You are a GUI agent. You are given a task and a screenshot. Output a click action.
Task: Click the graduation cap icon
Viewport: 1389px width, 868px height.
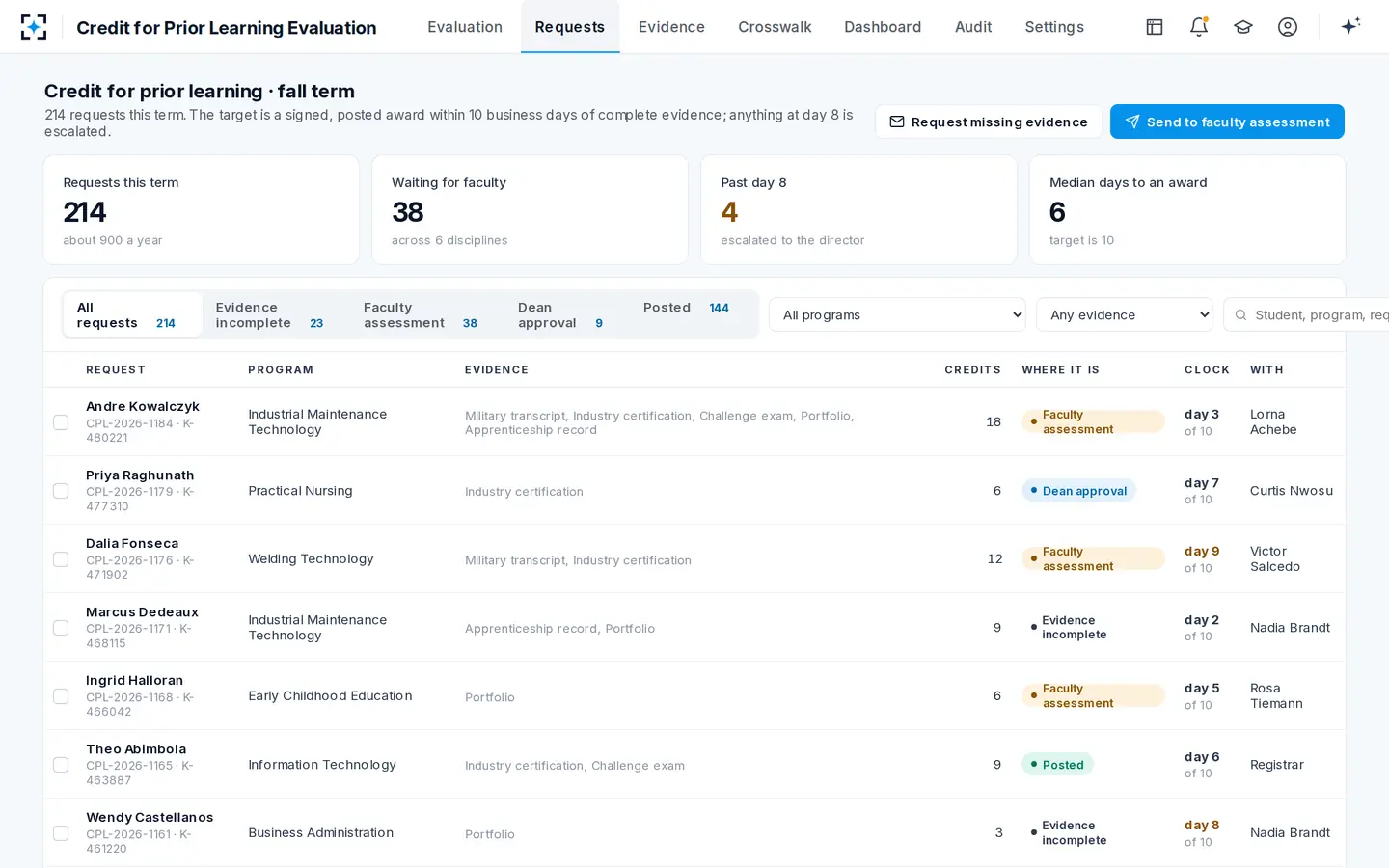[1243, 27]
